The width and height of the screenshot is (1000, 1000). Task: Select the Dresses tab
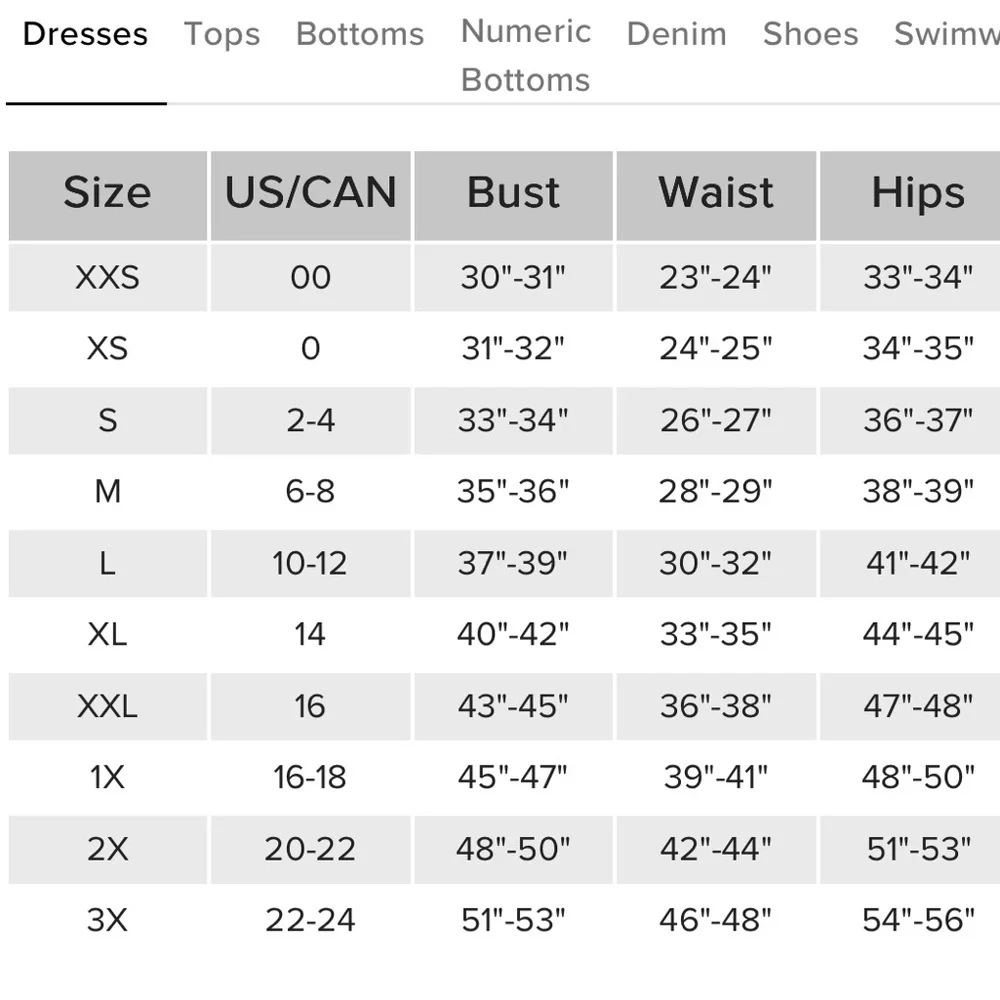click(85, 35)
